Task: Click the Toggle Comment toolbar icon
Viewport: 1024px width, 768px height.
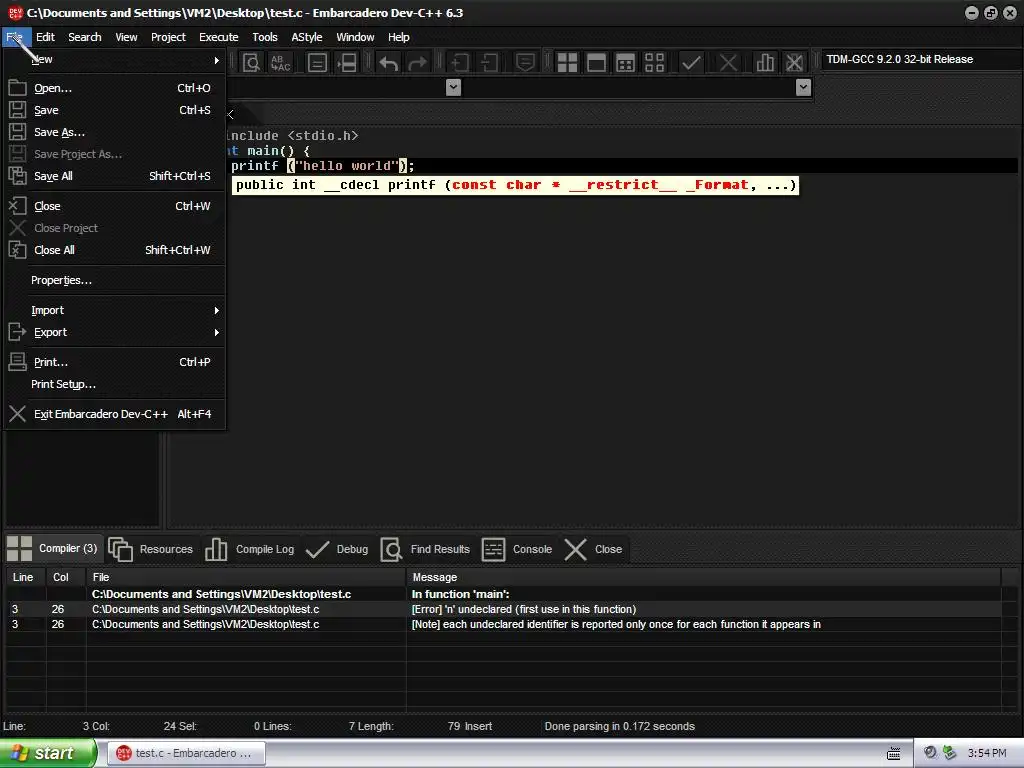Action: click(525, 63)
